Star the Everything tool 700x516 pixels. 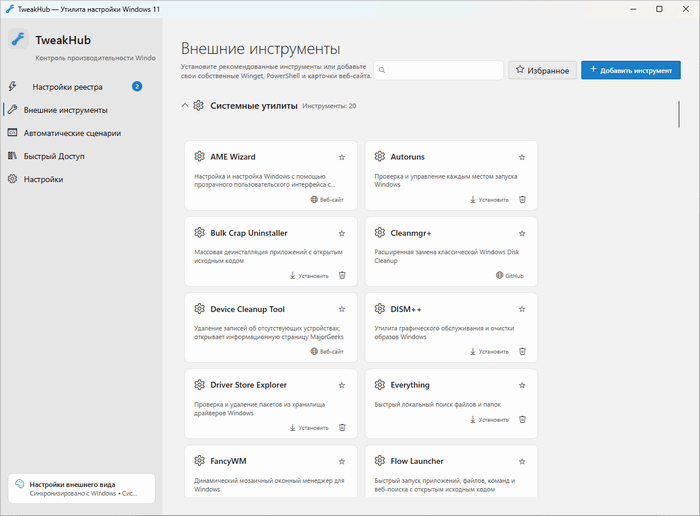[522, 385]
